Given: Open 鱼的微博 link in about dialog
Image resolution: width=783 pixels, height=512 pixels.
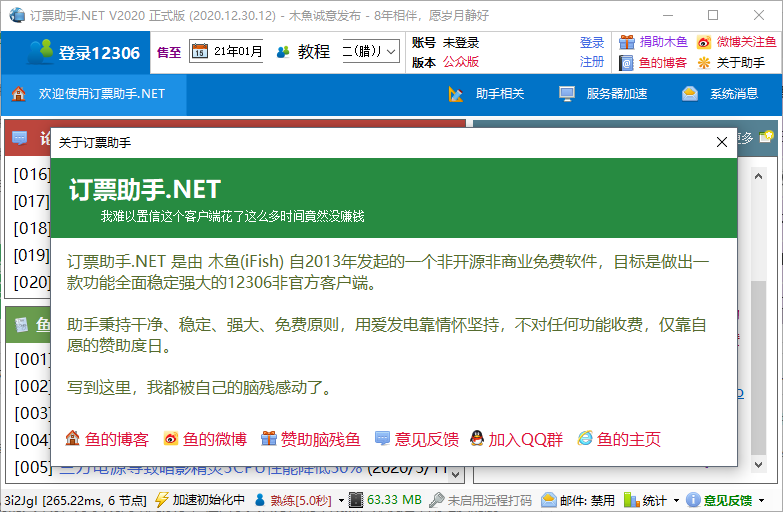Looking at the screenshot, I should tap(205, 439).
